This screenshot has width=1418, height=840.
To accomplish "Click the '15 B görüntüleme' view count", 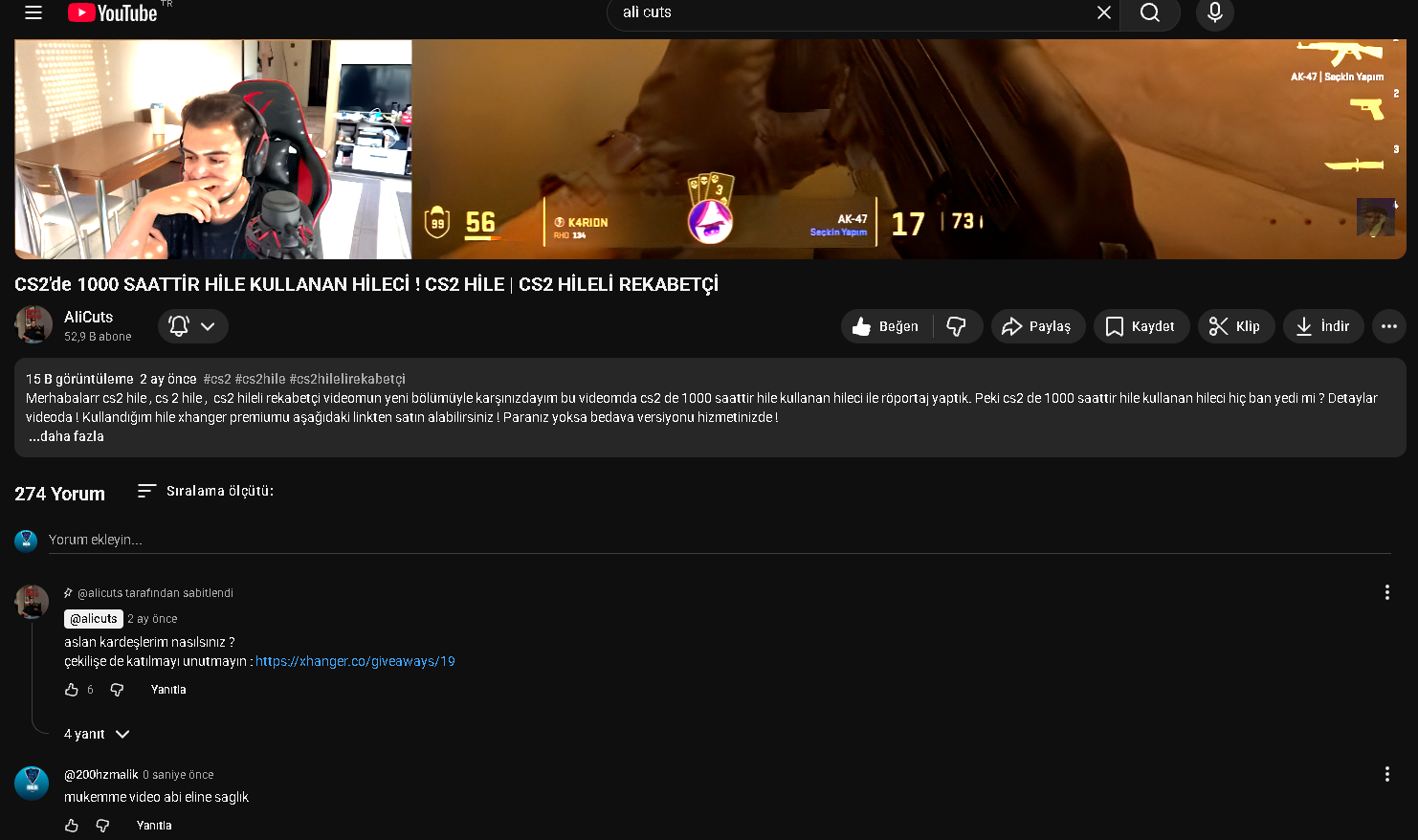I will coord(79,379).
